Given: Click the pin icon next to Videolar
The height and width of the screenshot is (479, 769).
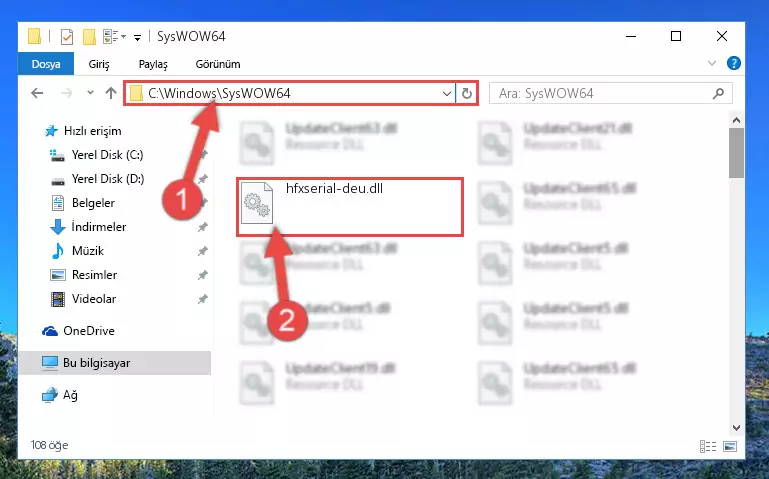Looking at the screenshot, I should (x=202, y=299).
